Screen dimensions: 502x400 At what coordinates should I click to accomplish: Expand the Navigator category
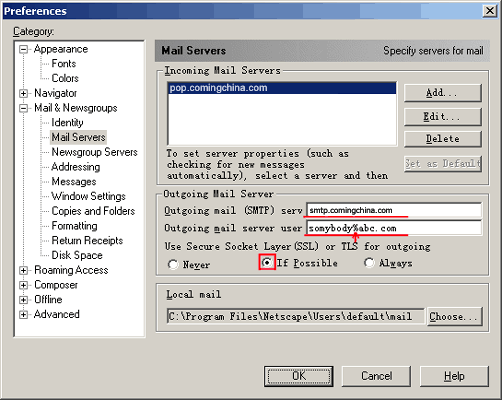23,93
